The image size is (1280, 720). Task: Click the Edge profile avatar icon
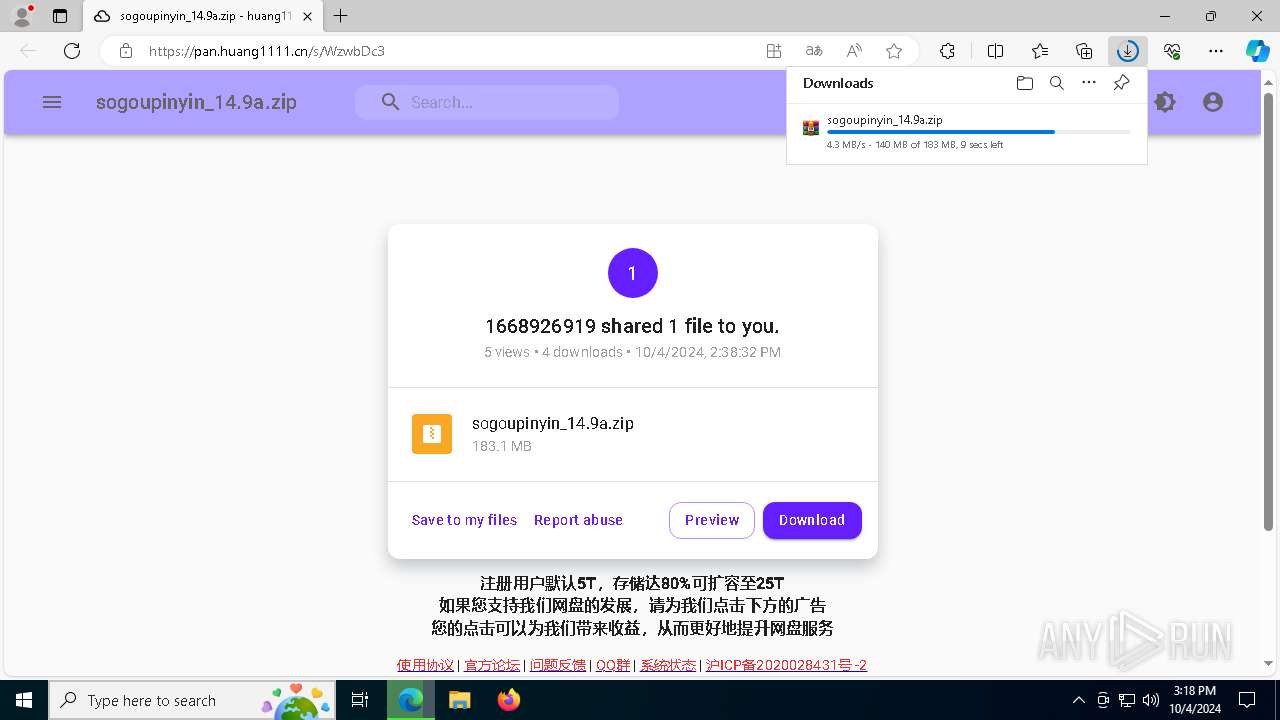click(22, 16)
